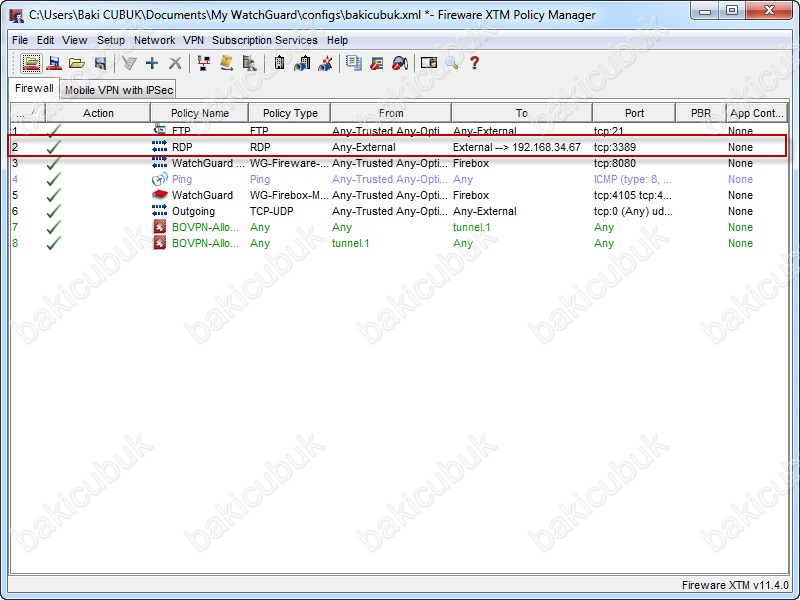Toggle the green checkmark on Outgoing policy
Screen dimensions: 800x600
click(54, 211)
